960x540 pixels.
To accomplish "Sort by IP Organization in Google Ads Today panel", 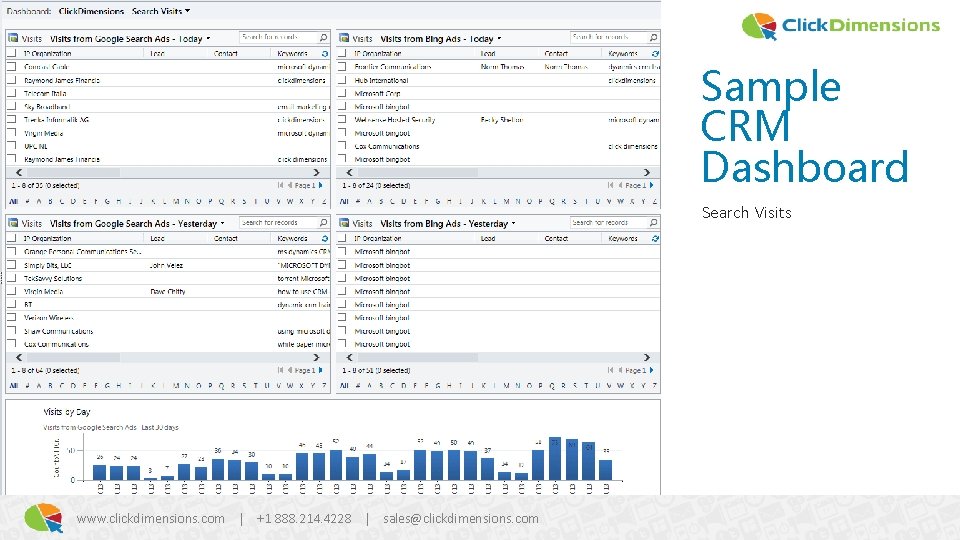I will pos(48,54).
